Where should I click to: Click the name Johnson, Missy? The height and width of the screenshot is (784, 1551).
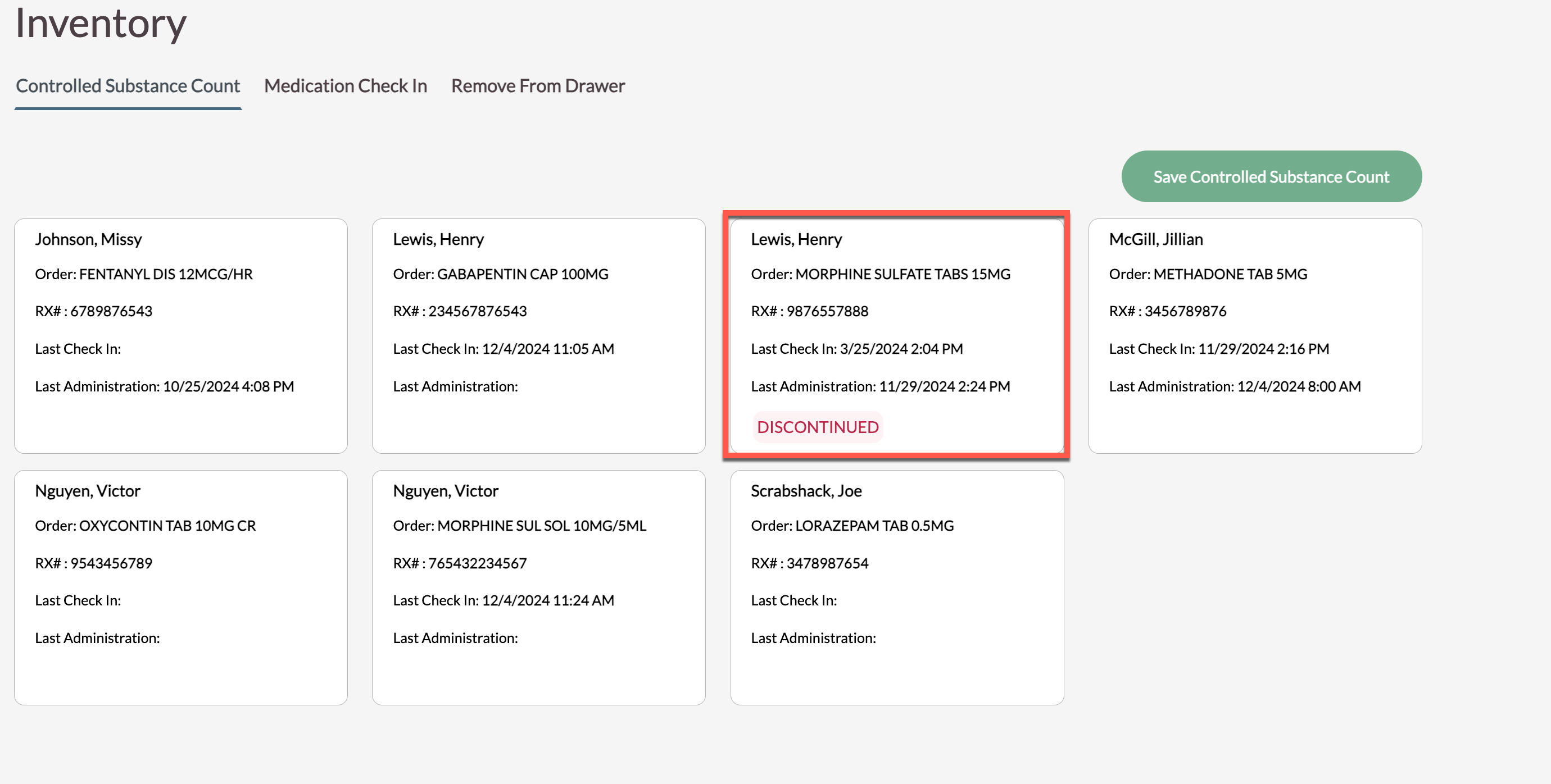pyautogui.click(x=89, y=239)
